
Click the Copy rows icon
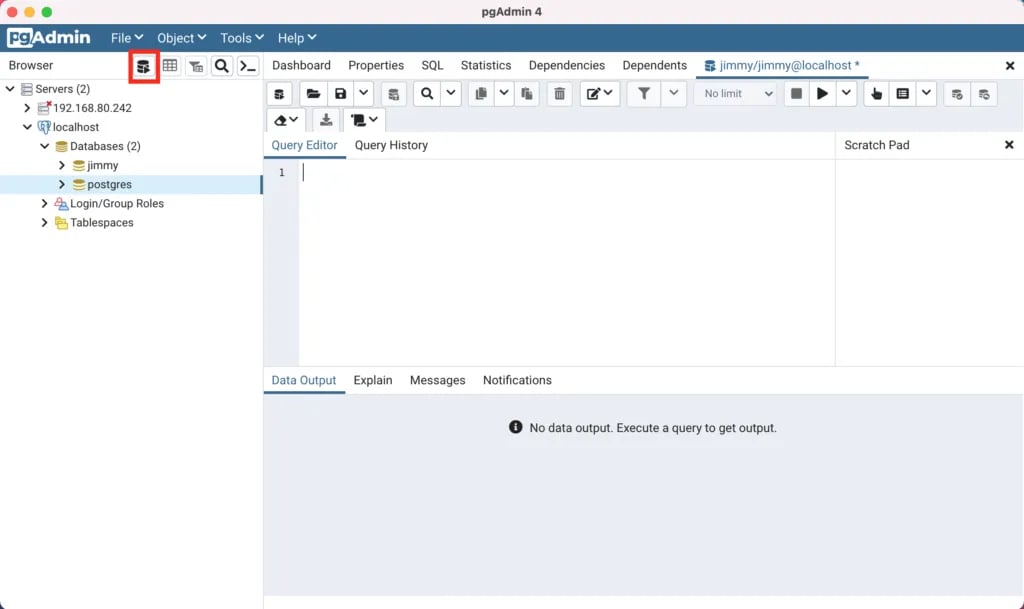pyautogui.click(x=481, y=94)
